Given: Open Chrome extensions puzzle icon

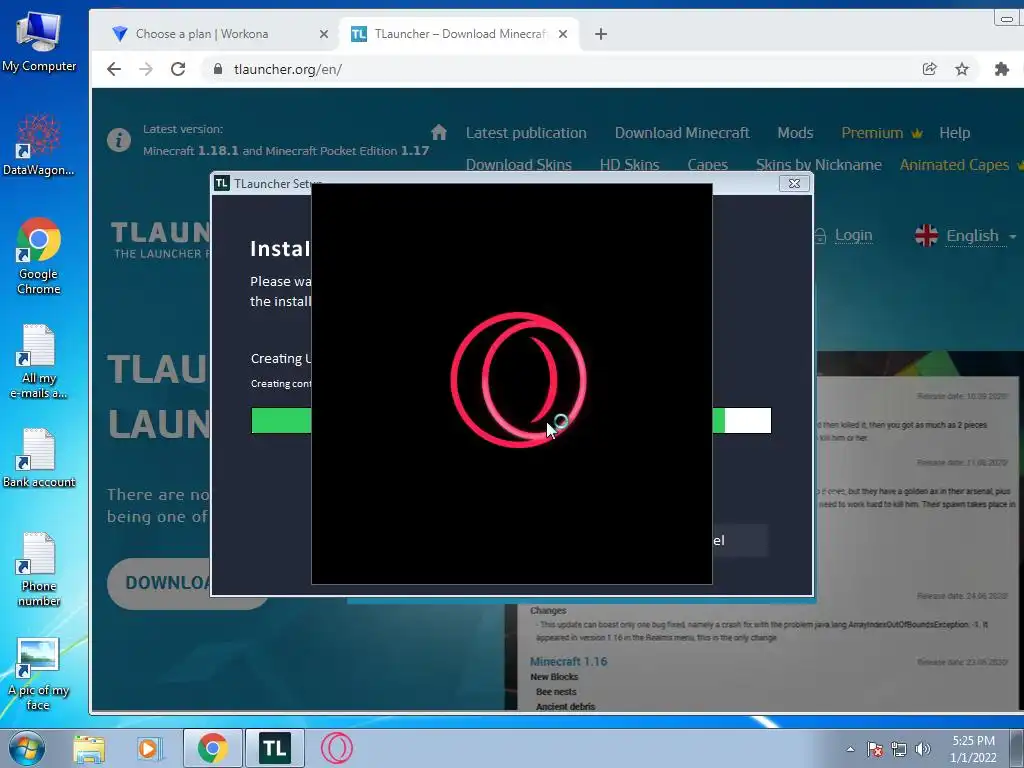Looking at the screenshot, I should pyautogui.click(x=1002, y=69).
